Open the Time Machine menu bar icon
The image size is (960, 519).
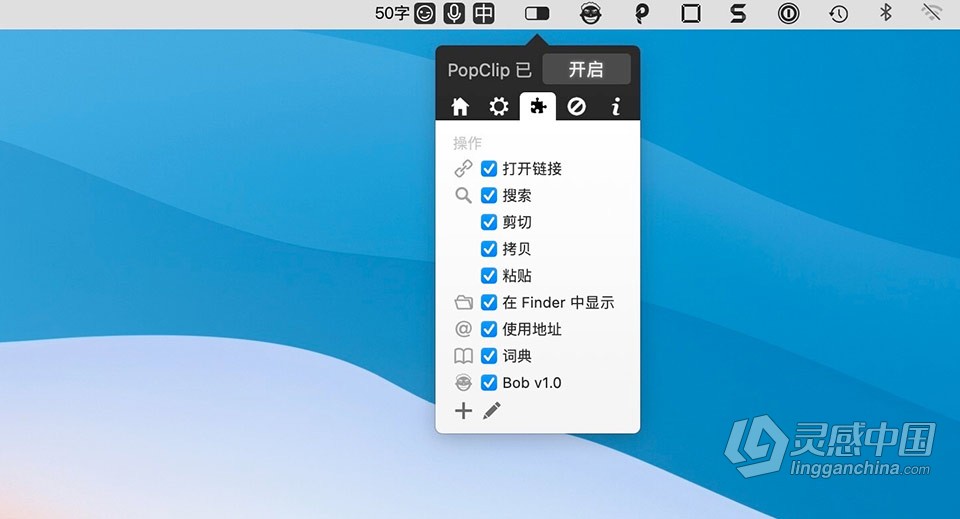click(x=838, y=13)
